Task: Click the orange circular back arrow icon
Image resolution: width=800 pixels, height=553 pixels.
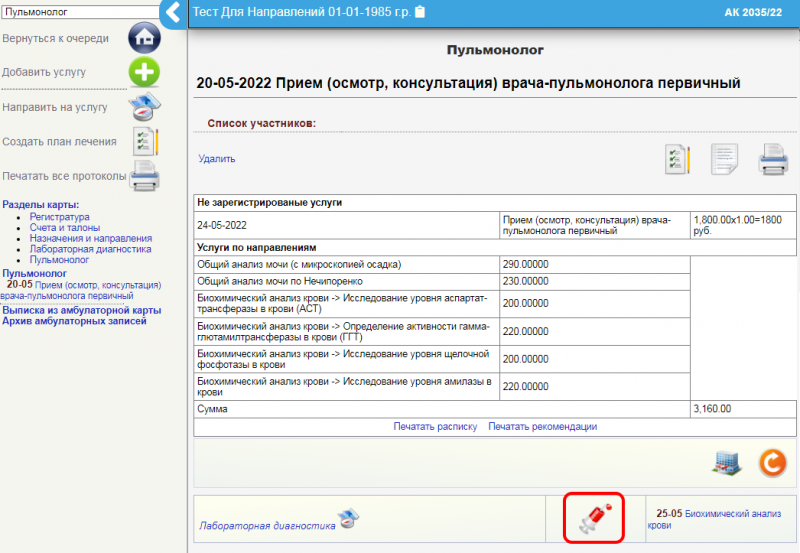Action: click(x=772, y=462)
